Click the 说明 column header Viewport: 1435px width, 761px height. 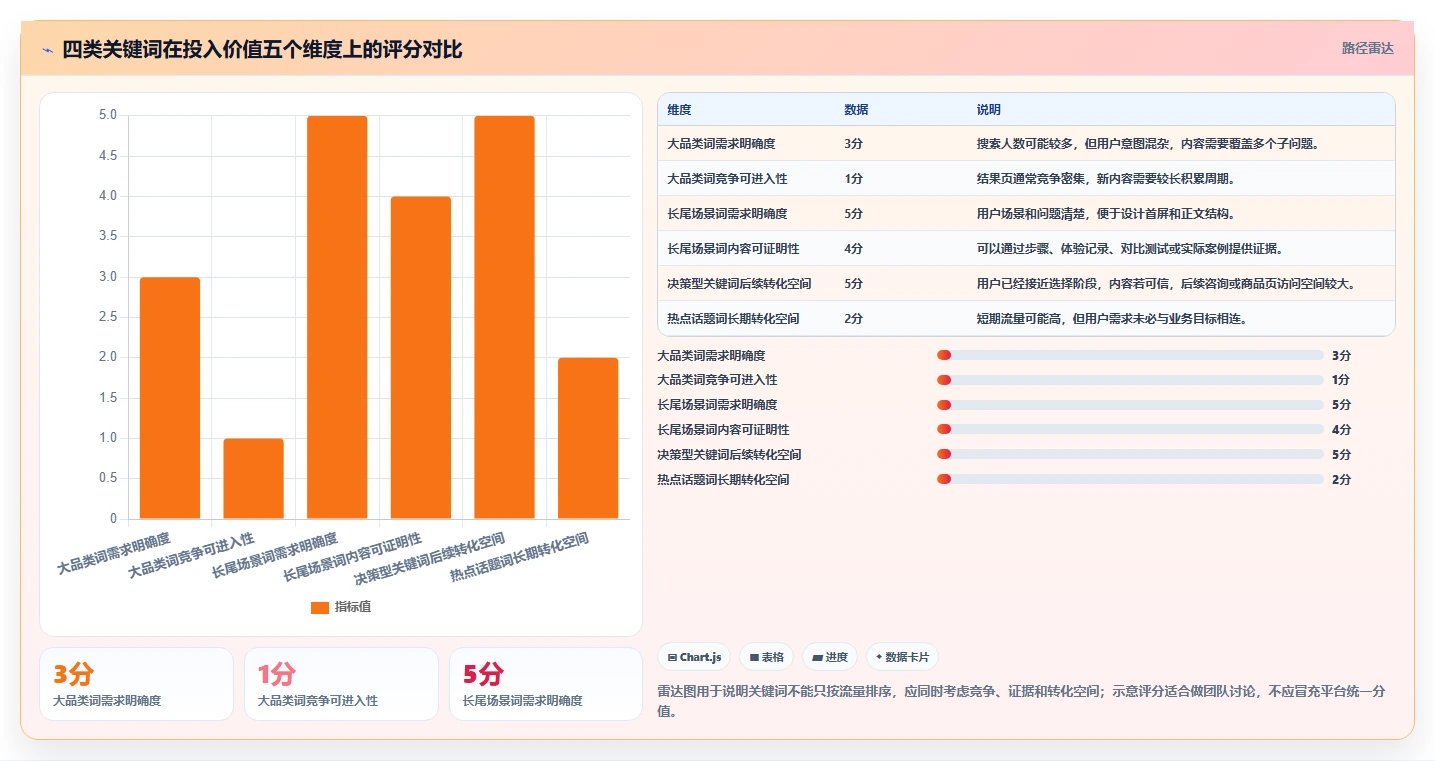(x=988, y=110)
